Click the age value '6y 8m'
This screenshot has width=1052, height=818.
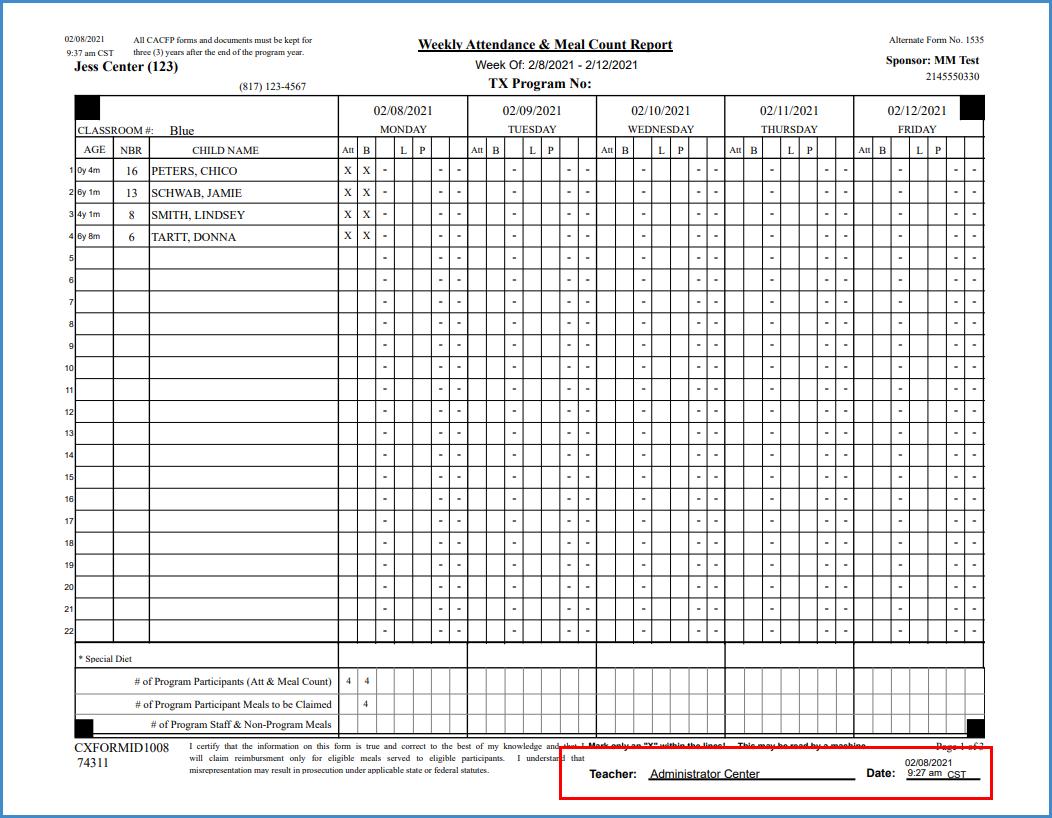89,236
